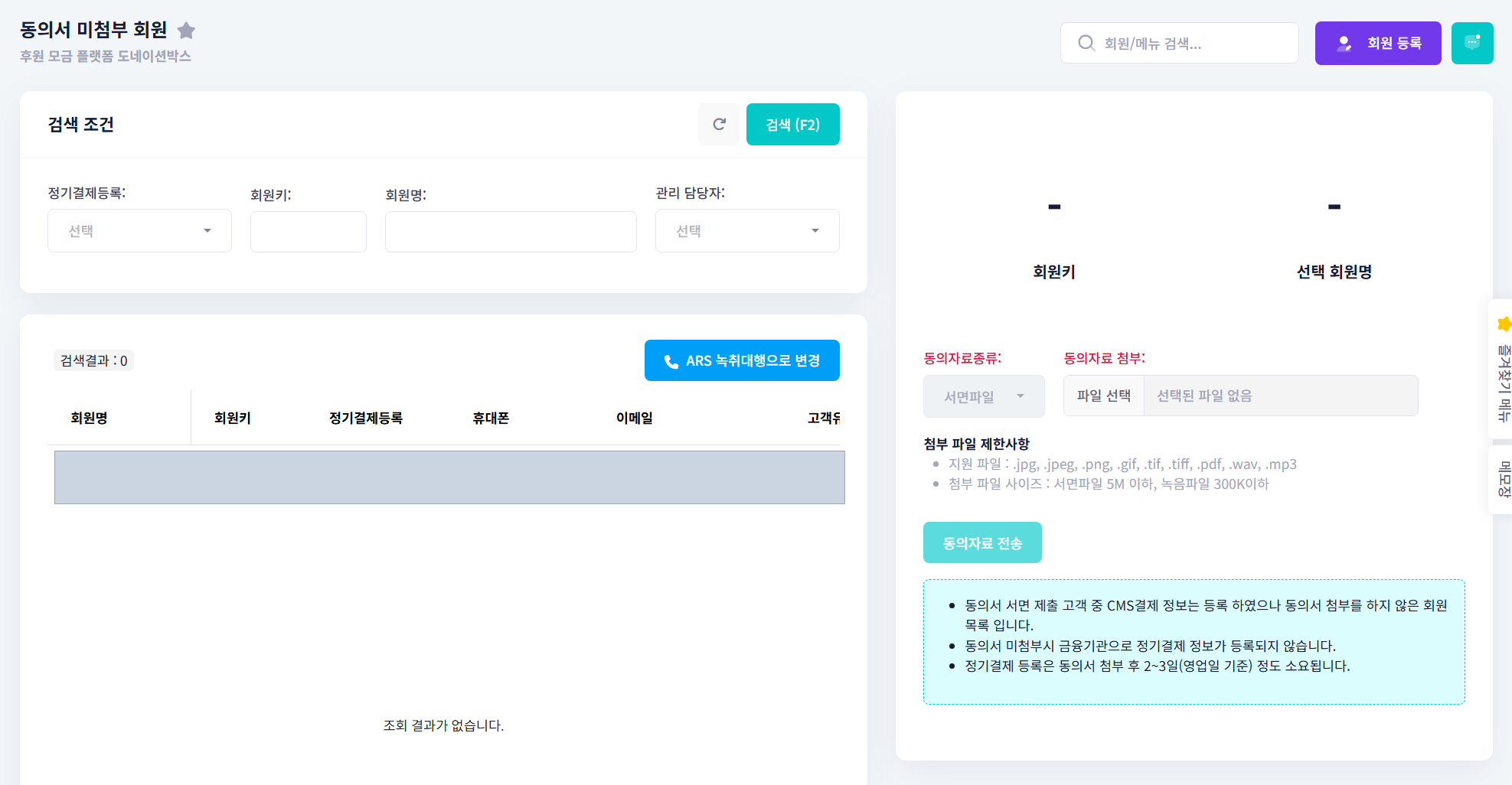This screenshot has width=1512, height=785.
Task: Focus the 회원키 input field
Action: [x=308, y=232]
